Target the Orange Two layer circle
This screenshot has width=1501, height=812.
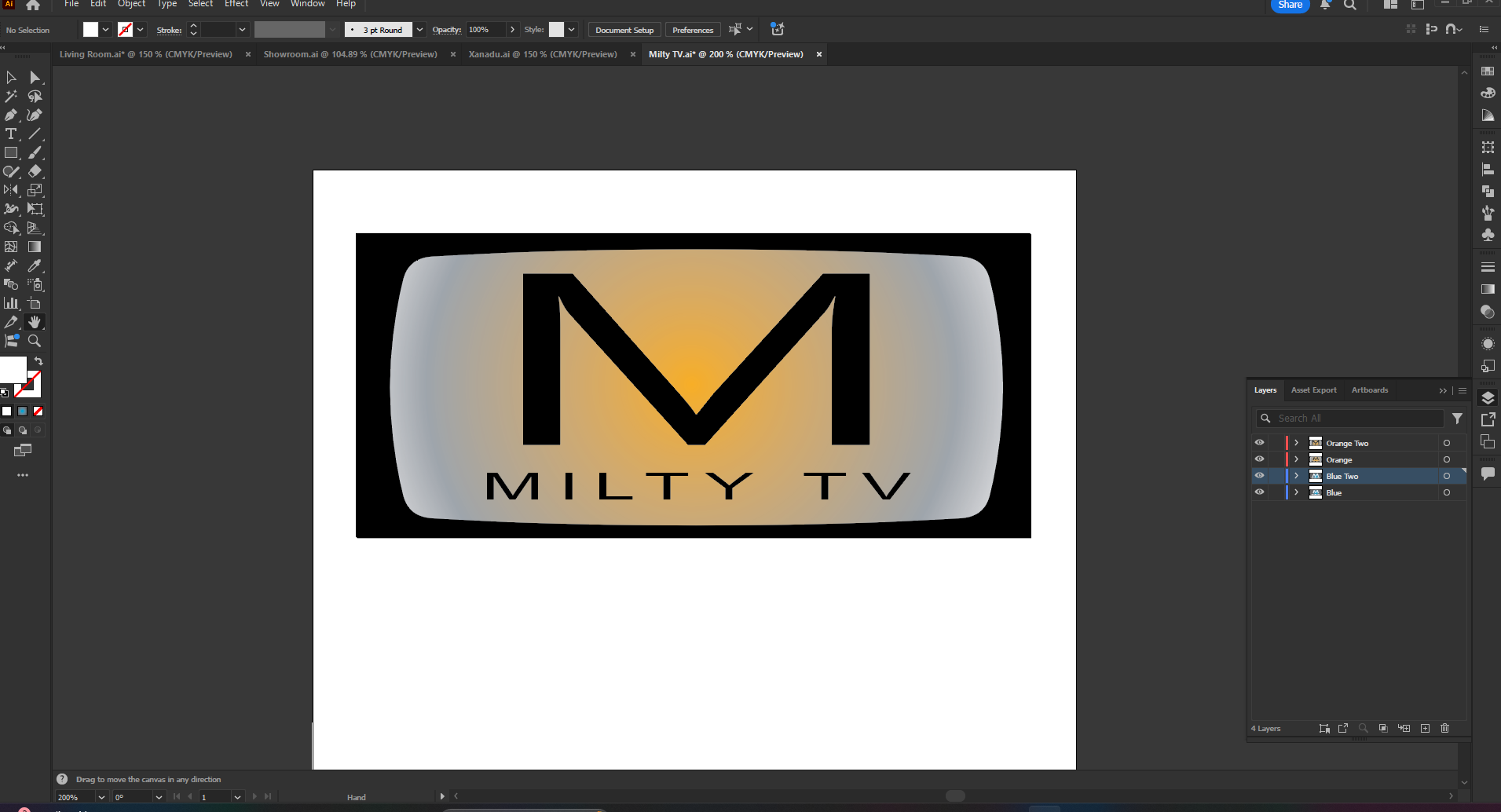pyautogui.click(x=1446, y=443)
